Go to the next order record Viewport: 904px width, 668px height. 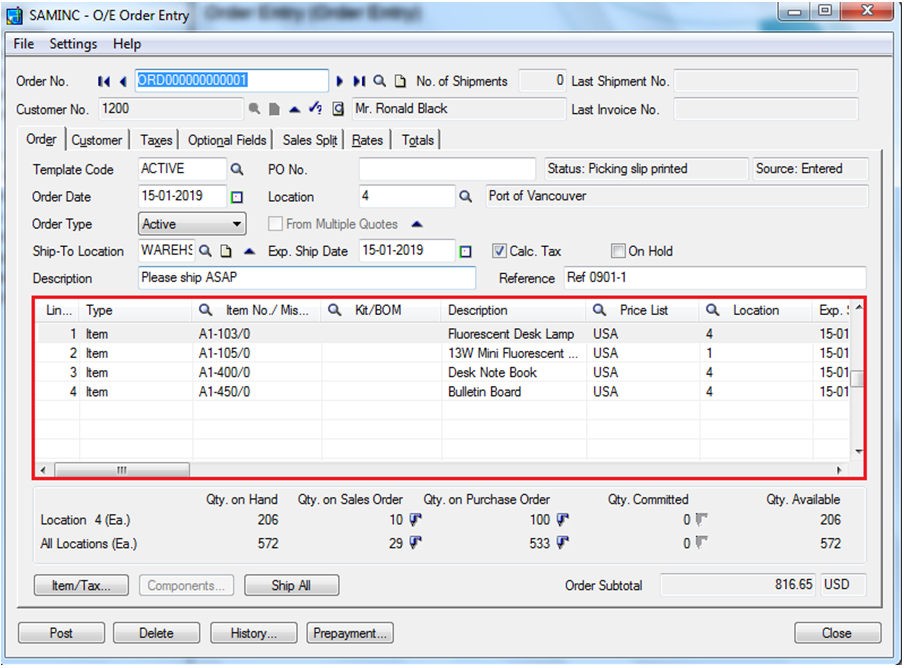pos(340,81)
